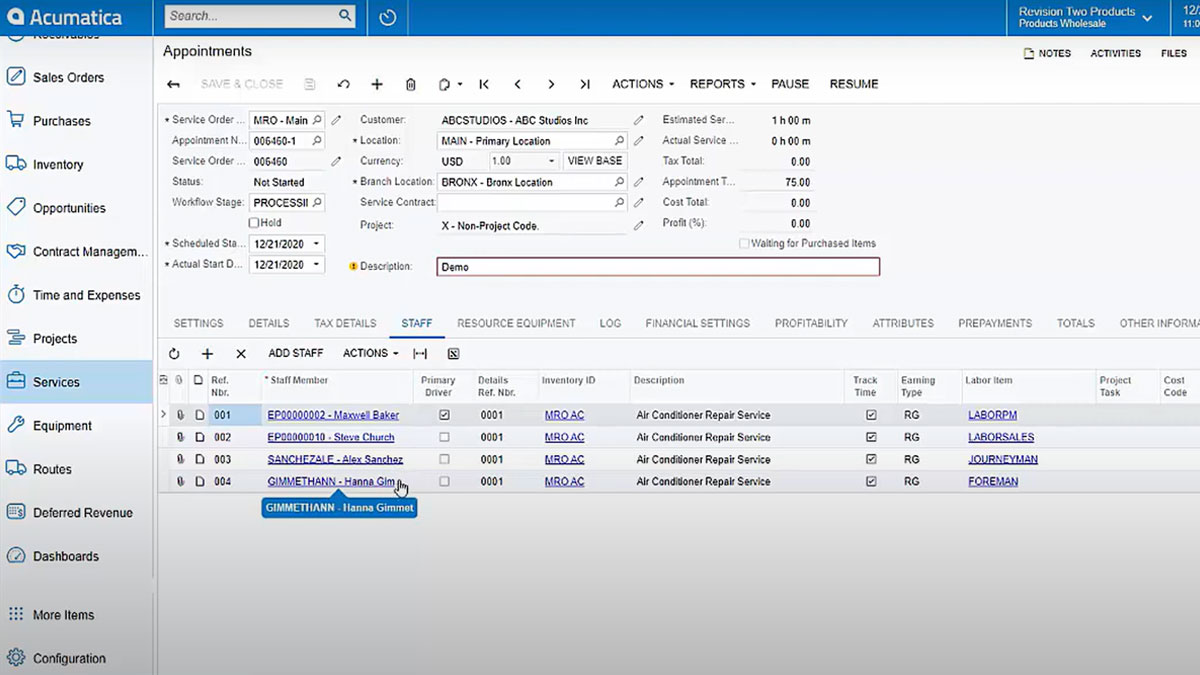Switch to the DETAILS tab
The image size is (1200, 675).
269,323
